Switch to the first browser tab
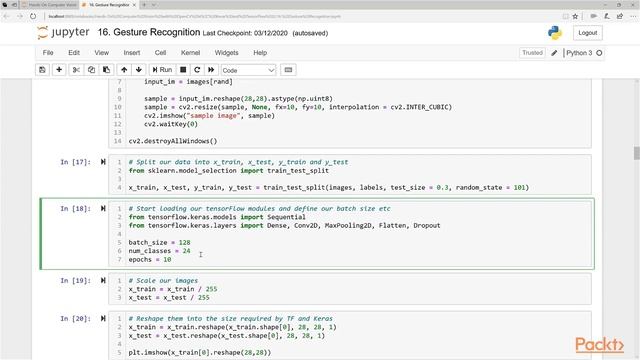640x360 pixels. point(49,5)
